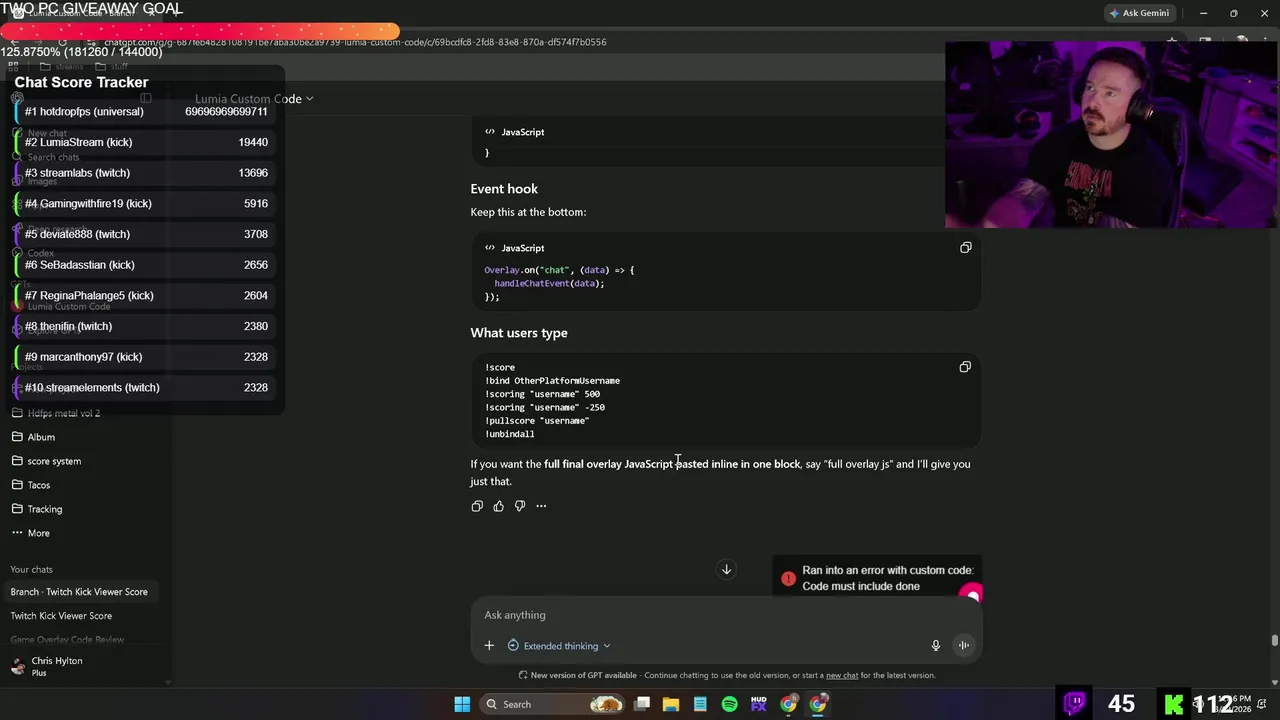
Task: Open Windows Start menu
Action: point(462,704)
